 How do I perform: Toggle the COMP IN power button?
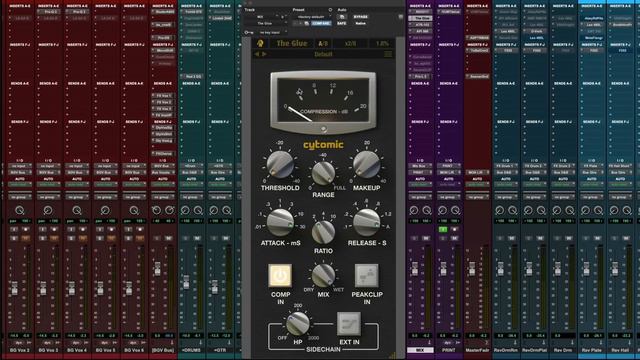click(280, 276)
